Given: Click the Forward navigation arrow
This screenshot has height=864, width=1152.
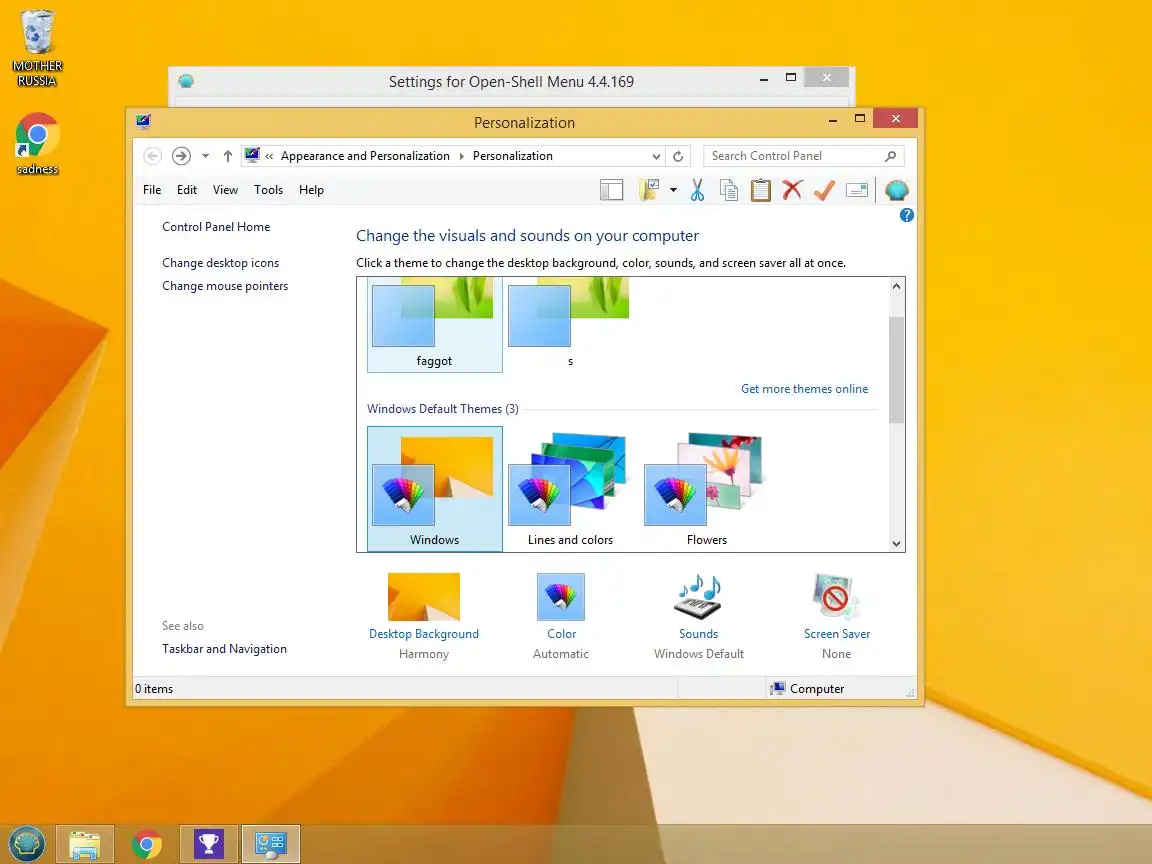Looking at the screenshot, I should click(181, 156).
